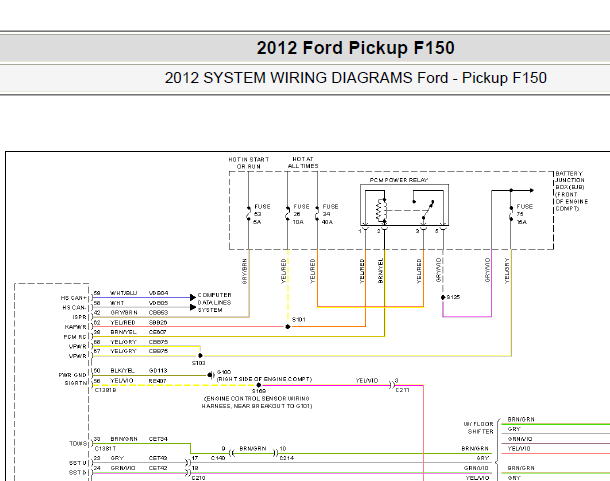Click the "GD113" circuit code

[158, 370]
